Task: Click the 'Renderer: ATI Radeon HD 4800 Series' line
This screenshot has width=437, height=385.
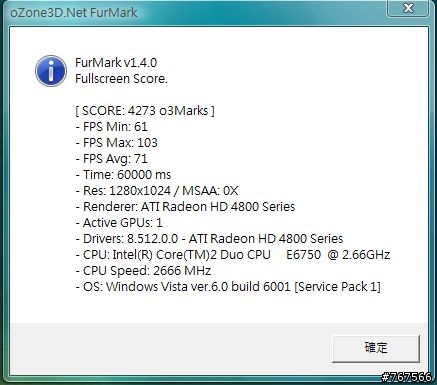Action: tap(185, 207)
